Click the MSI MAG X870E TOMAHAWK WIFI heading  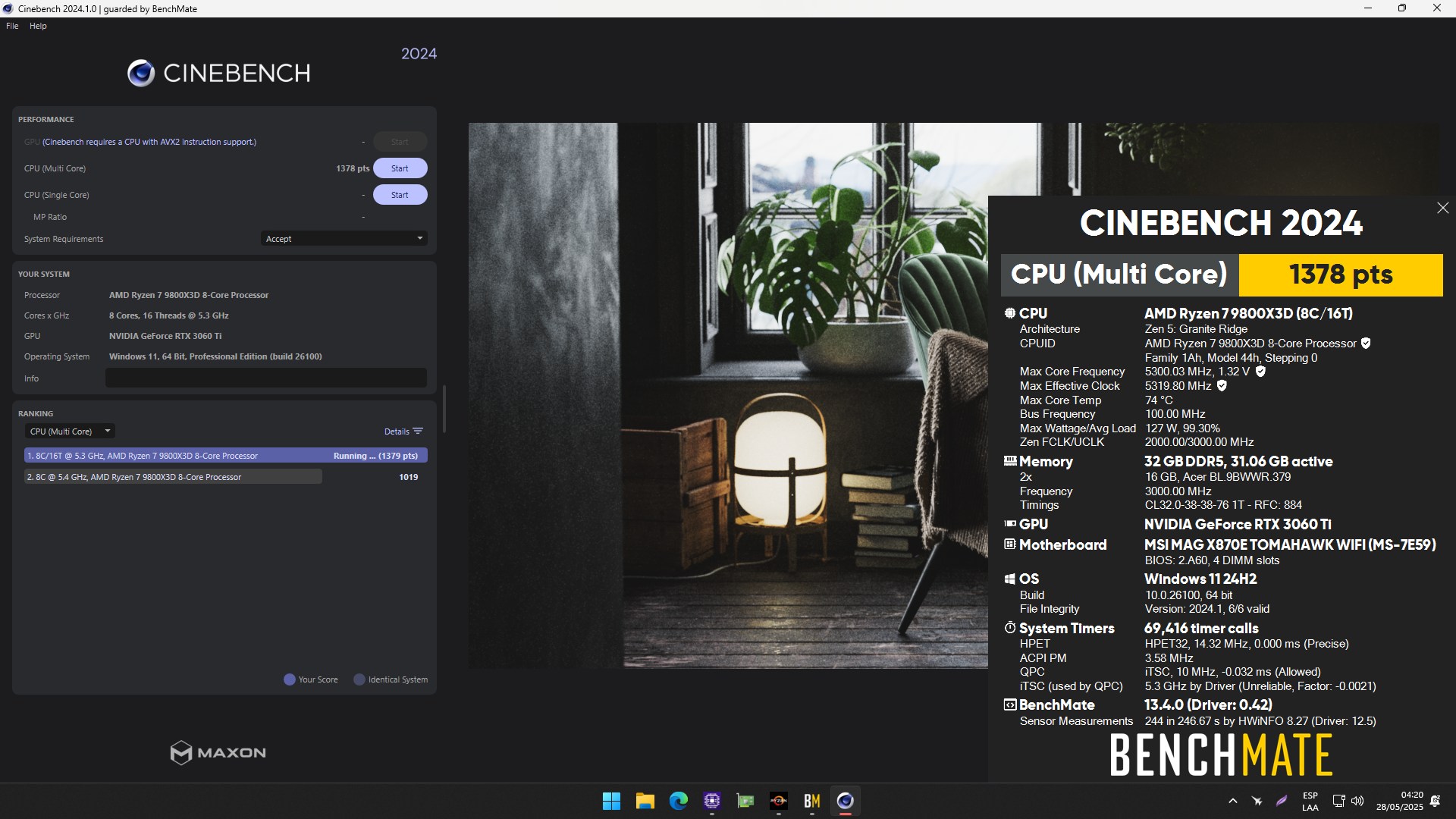[1290, 544]
